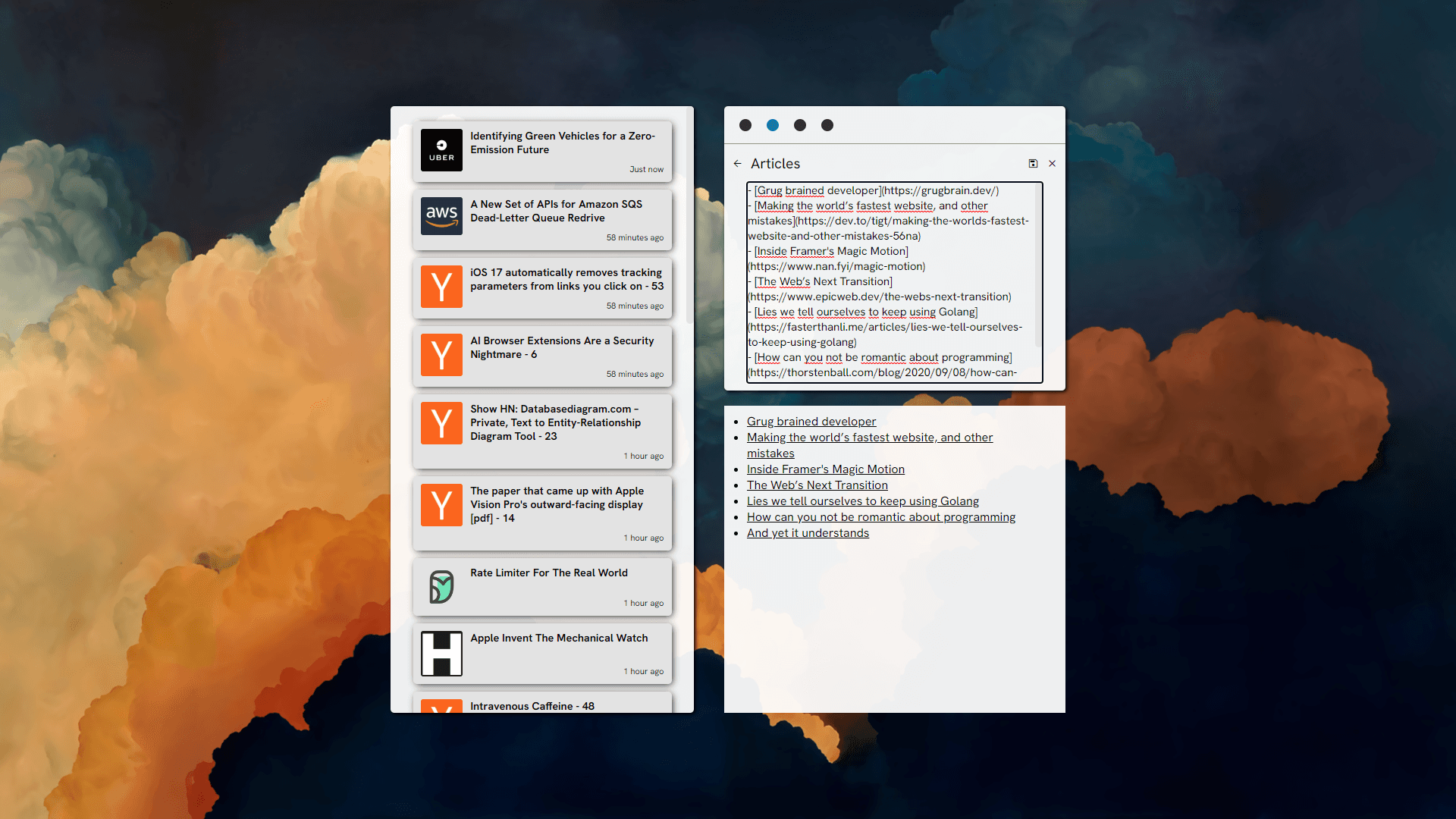Click the owl logo on the Rate Limiter article
The image size is (1456, 819).
pyautogui.click(x=441, y=587)
